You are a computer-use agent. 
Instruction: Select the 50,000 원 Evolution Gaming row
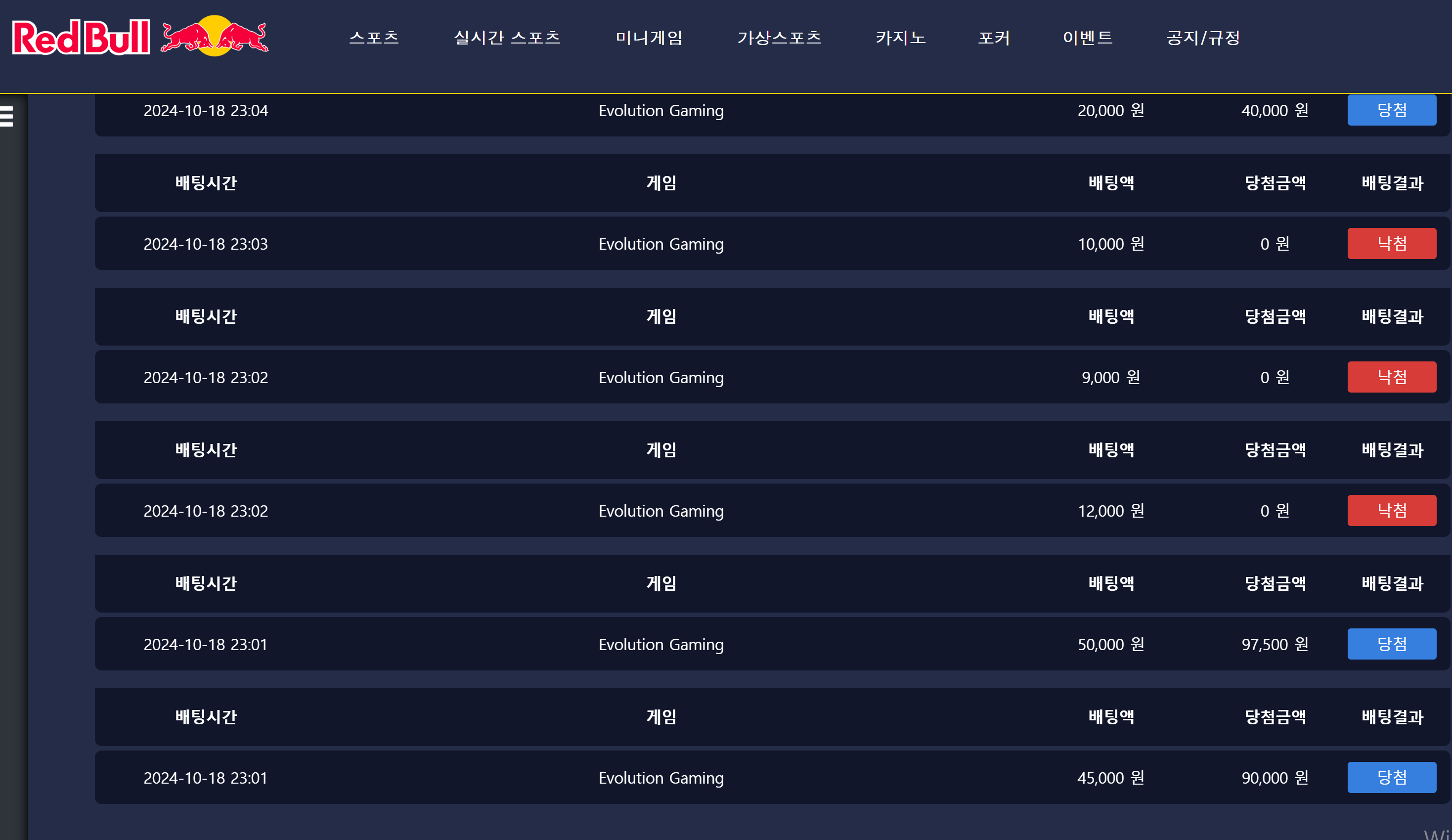[661, 645]
